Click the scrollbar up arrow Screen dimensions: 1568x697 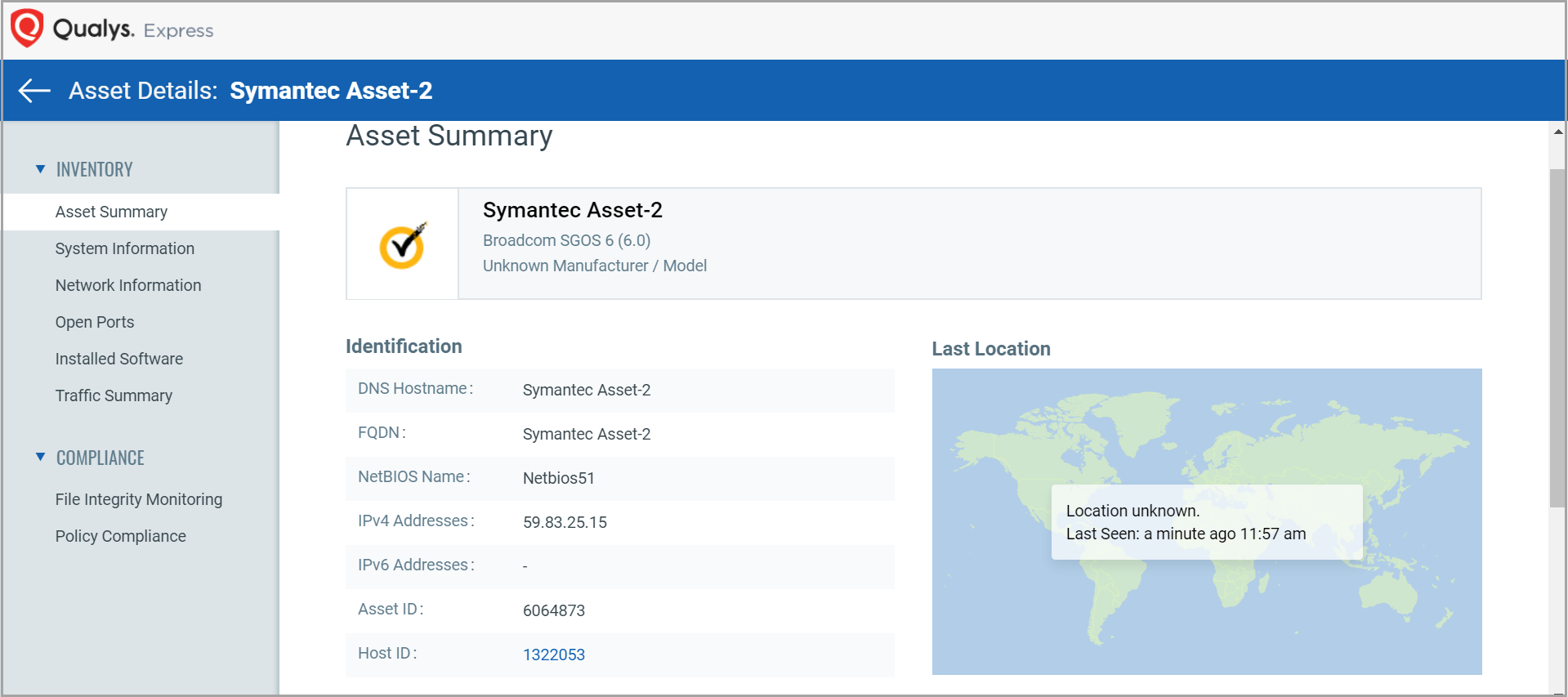(x=1558, y=132)
